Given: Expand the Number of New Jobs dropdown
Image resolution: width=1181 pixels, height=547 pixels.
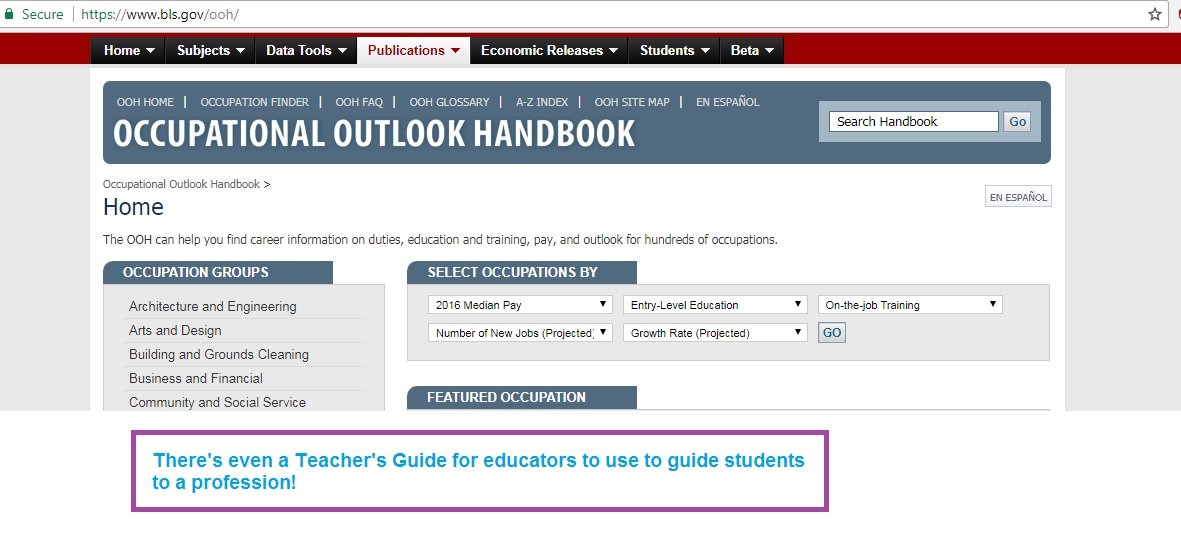Looking at the screenshot, I should pyautogui.click(x=520, y=333).
